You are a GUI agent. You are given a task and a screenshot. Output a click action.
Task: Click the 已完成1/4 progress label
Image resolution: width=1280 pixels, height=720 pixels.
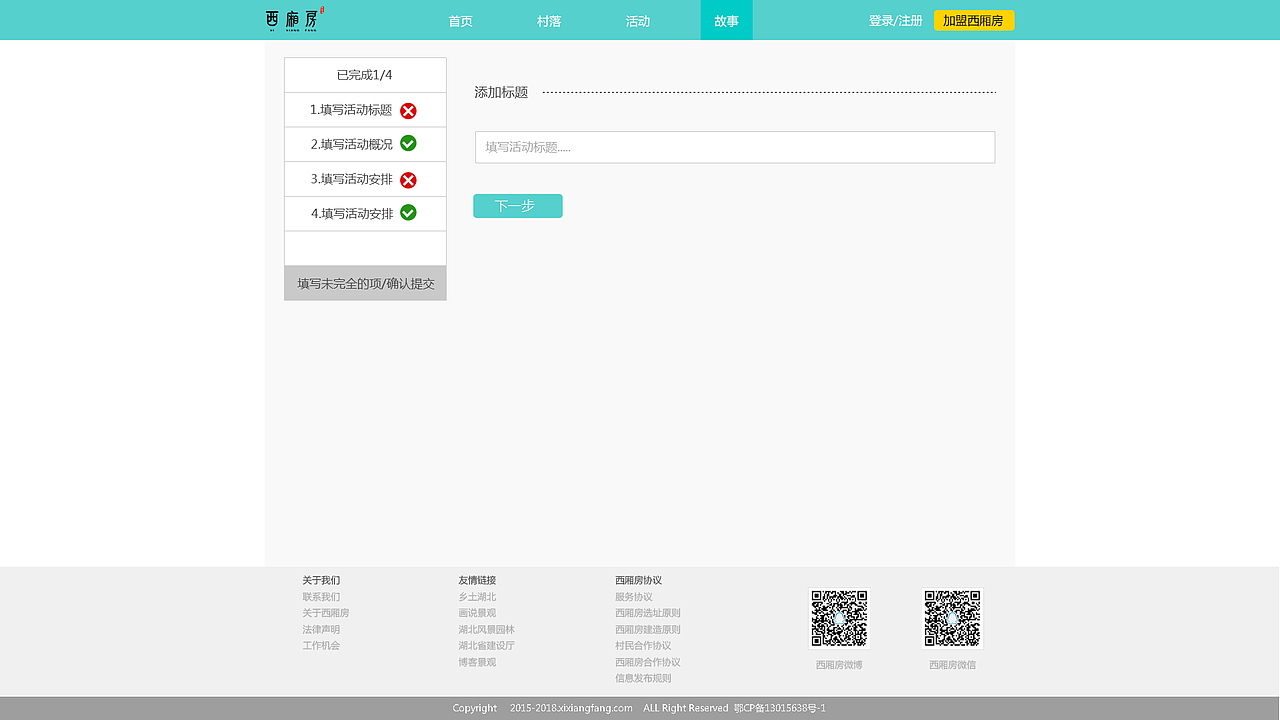coord(365,75)
